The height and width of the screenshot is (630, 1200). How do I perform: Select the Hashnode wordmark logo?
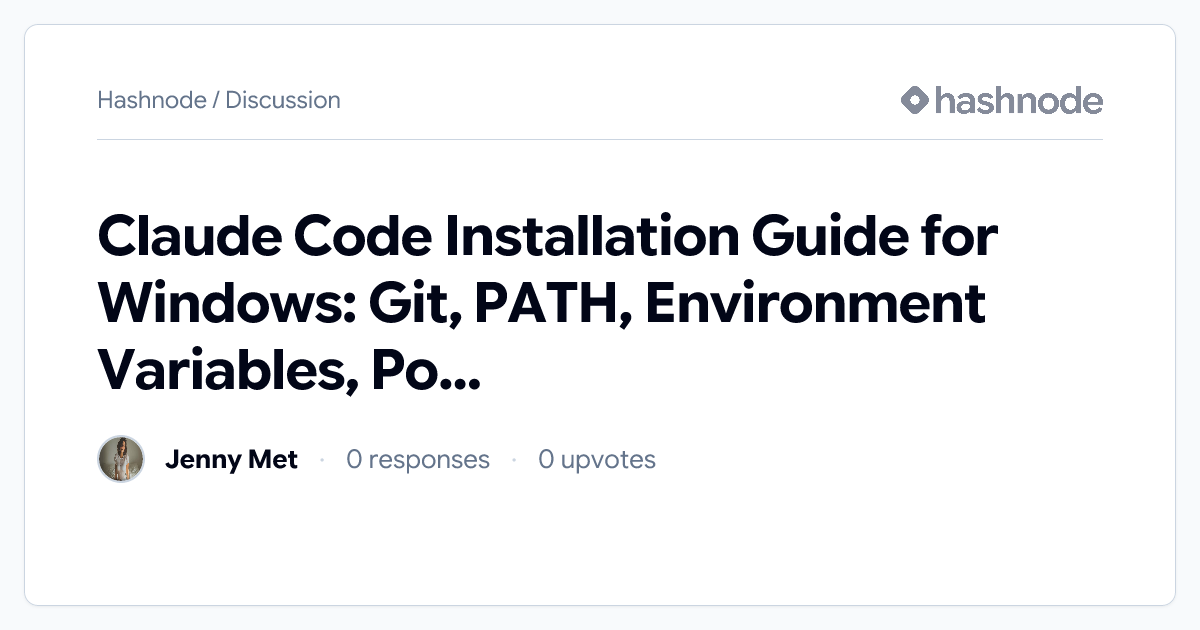tap(1018, 100)
